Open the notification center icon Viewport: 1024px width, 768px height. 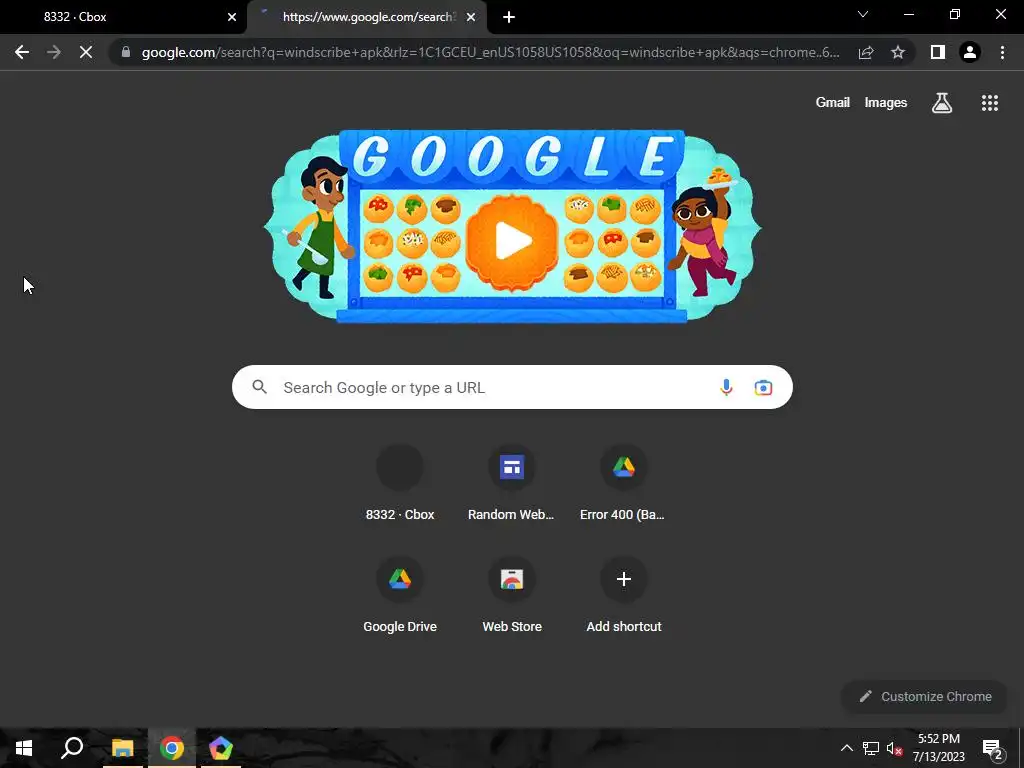(993, 749)
